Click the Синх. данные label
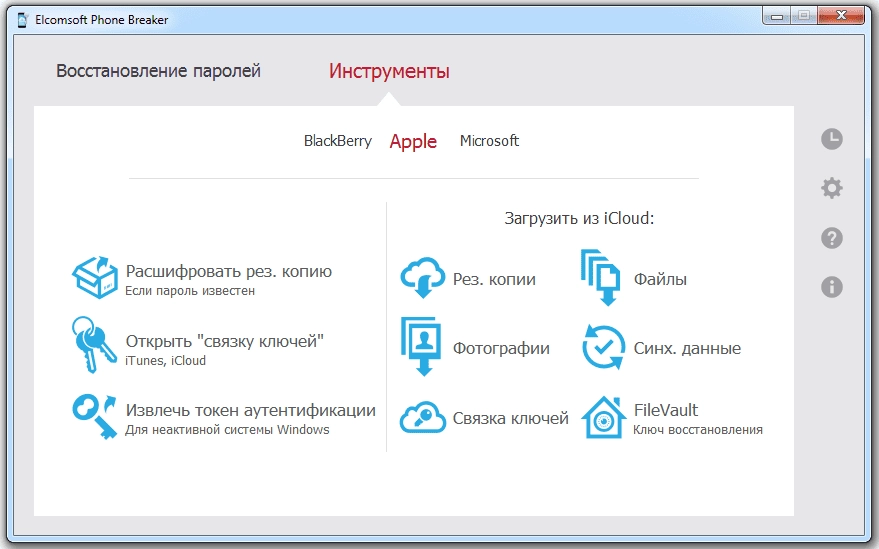879x549 pixels. pyautogui.click(x=687, y=348)
